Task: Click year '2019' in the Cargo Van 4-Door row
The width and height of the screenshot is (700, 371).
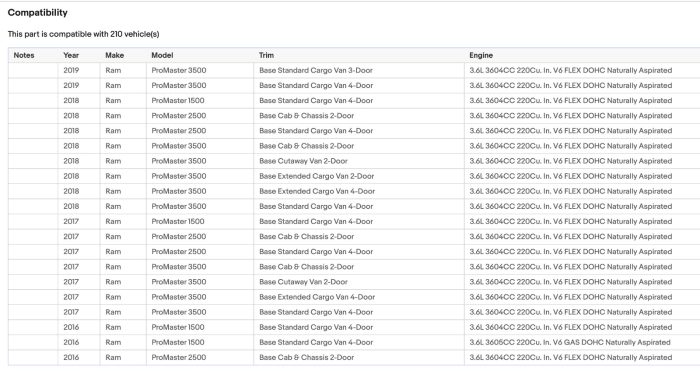Action: [71, 86]
